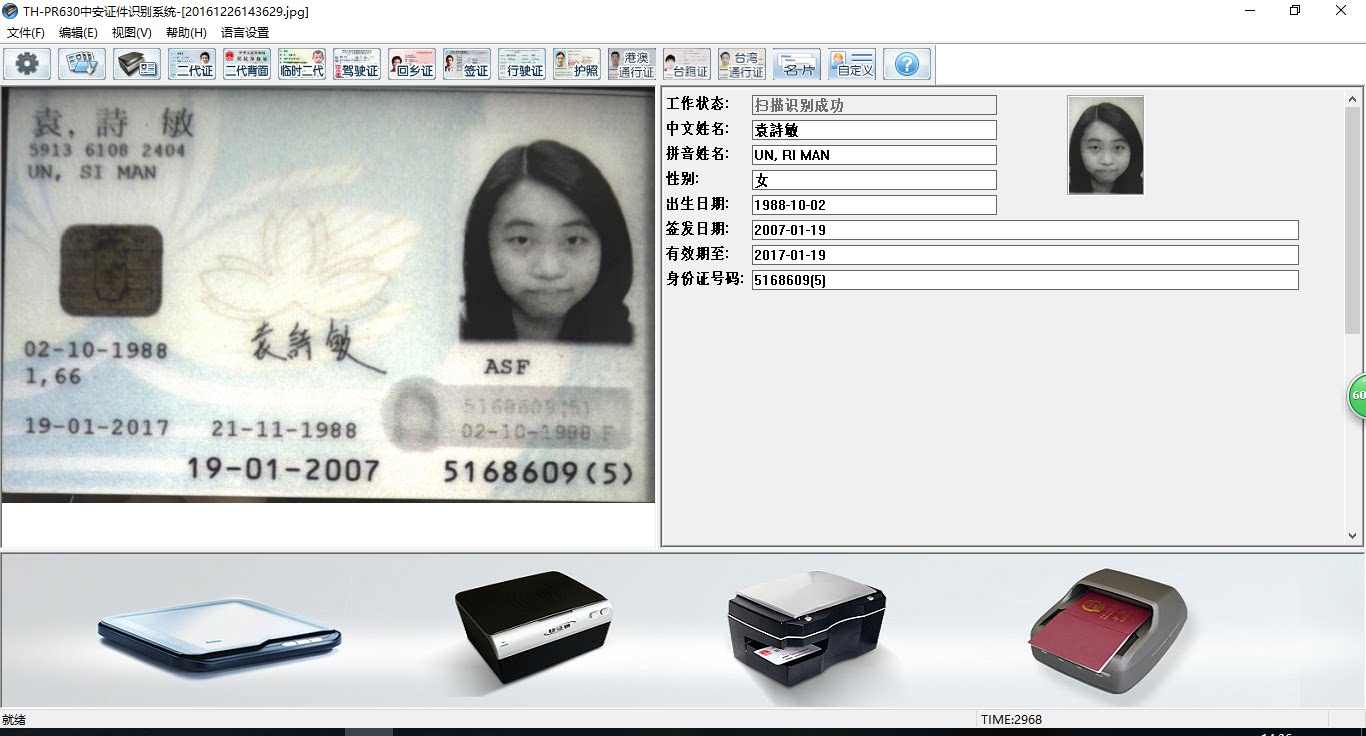Select the 驾驶证 driver license type

click(x=357, y=64)
